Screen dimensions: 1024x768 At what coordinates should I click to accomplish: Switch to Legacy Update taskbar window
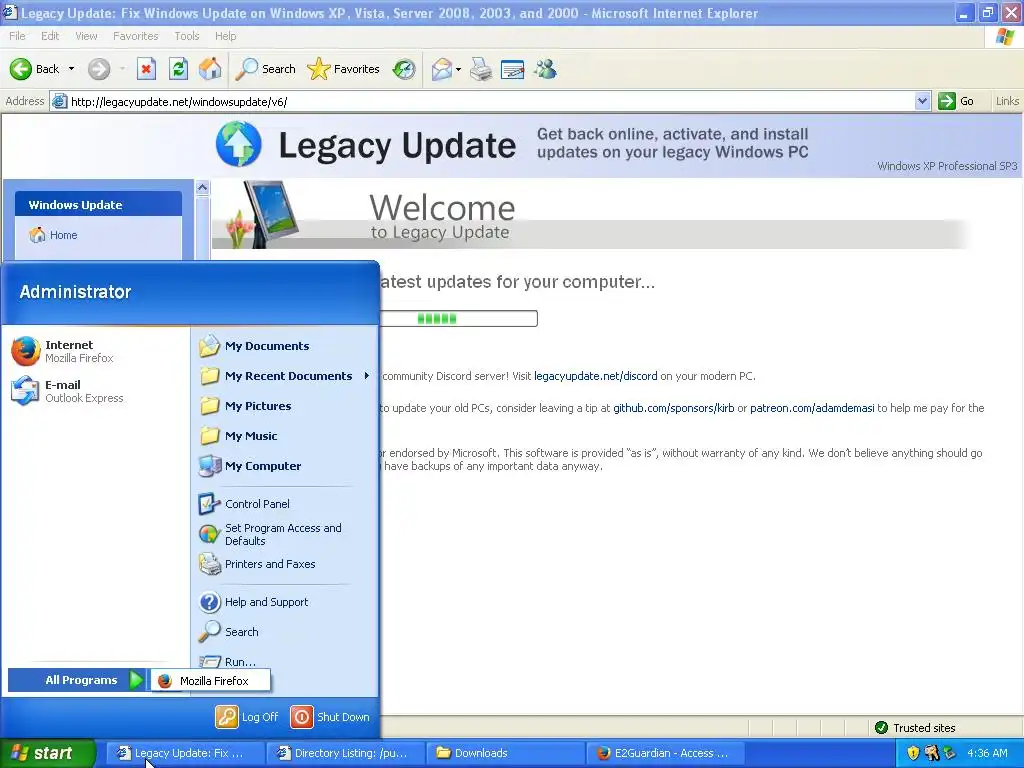(185, 753)
